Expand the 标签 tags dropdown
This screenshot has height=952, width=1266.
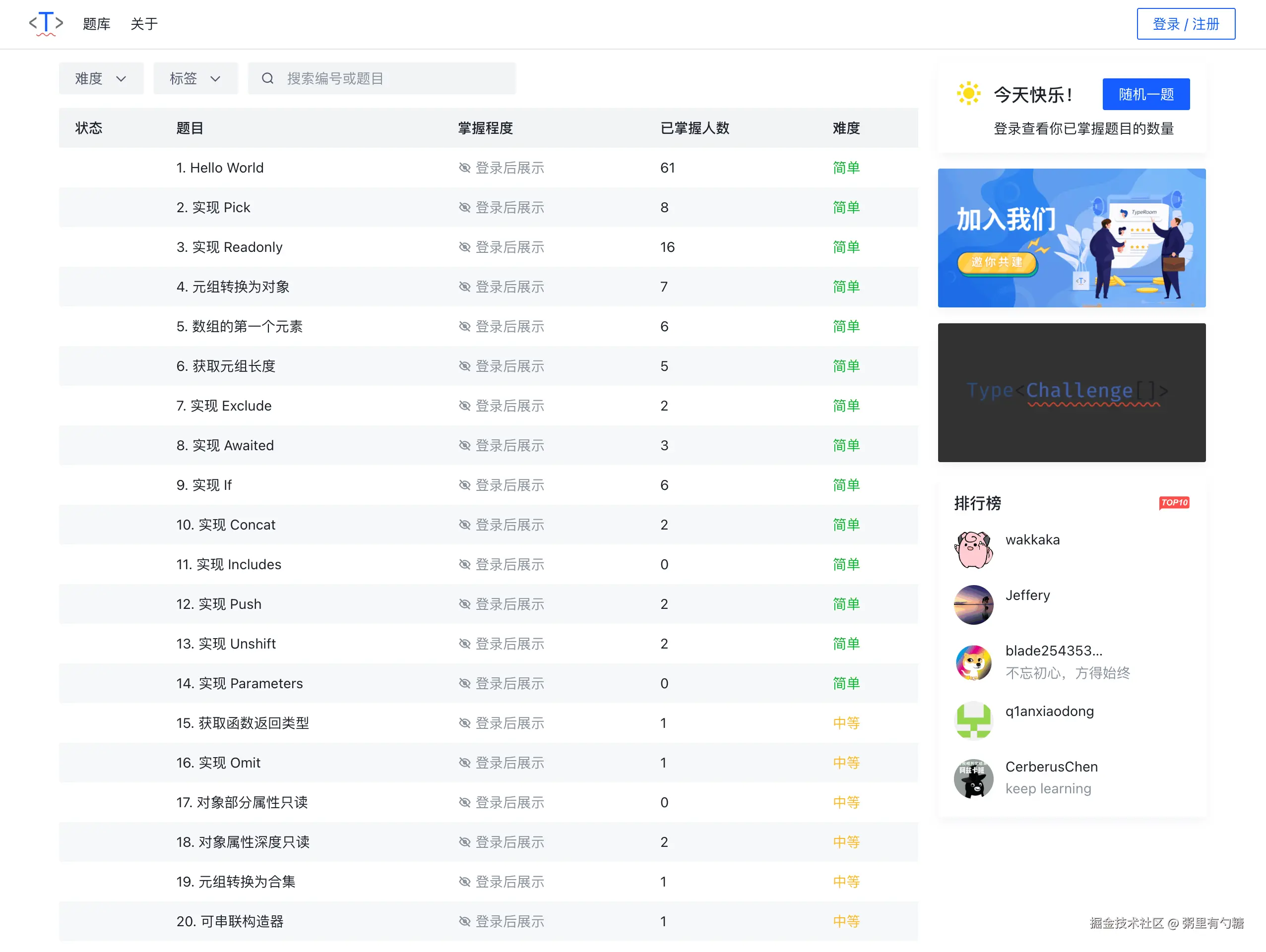pos(195,78)
